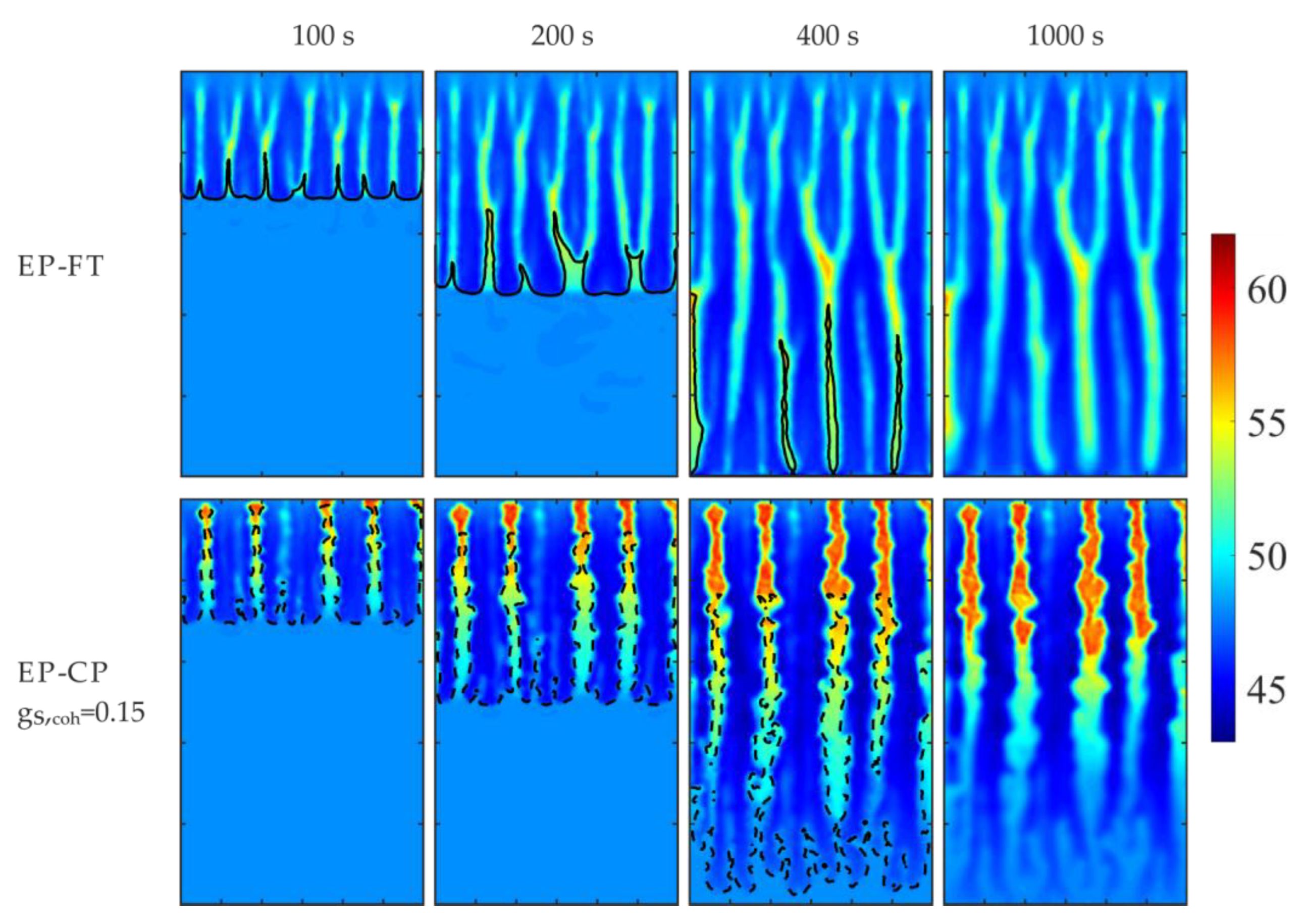Click the EP-FT 100 s panel
The height and width of the screenshot is (924, 1302).
click(x=301, y=274)
